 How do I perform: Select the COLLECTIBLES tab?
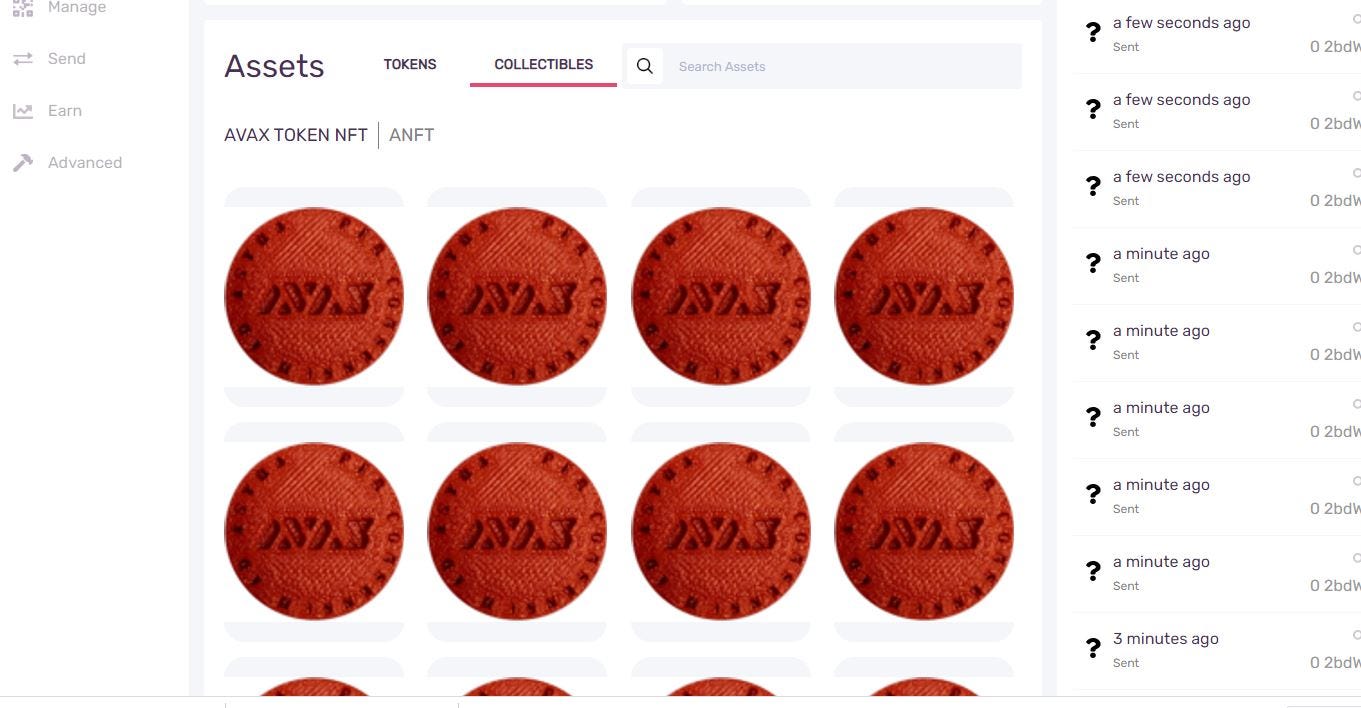543,64
